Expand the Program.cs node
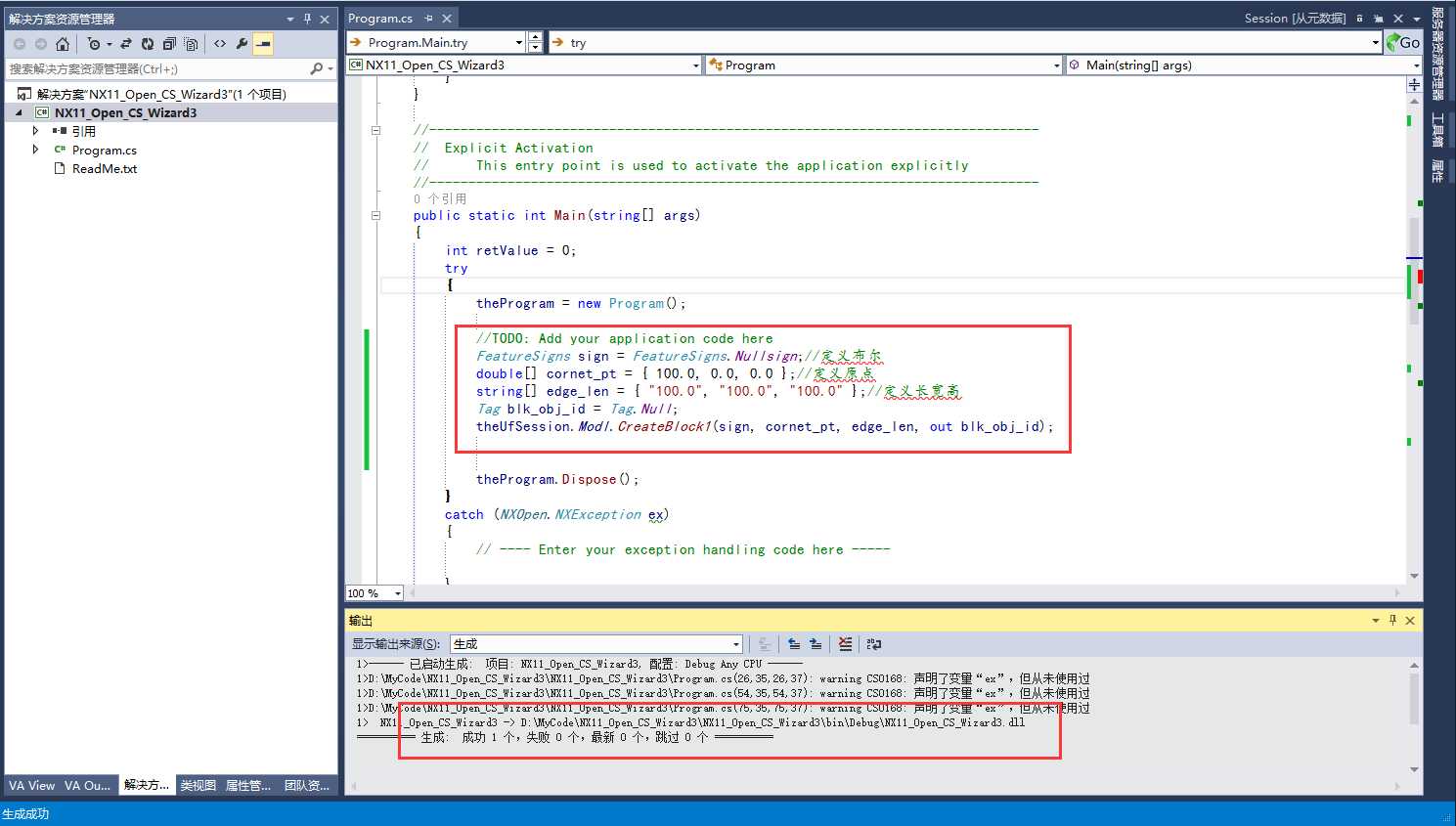The height and width of the screenshot is (826, 1456). click(x=36, y=150)
